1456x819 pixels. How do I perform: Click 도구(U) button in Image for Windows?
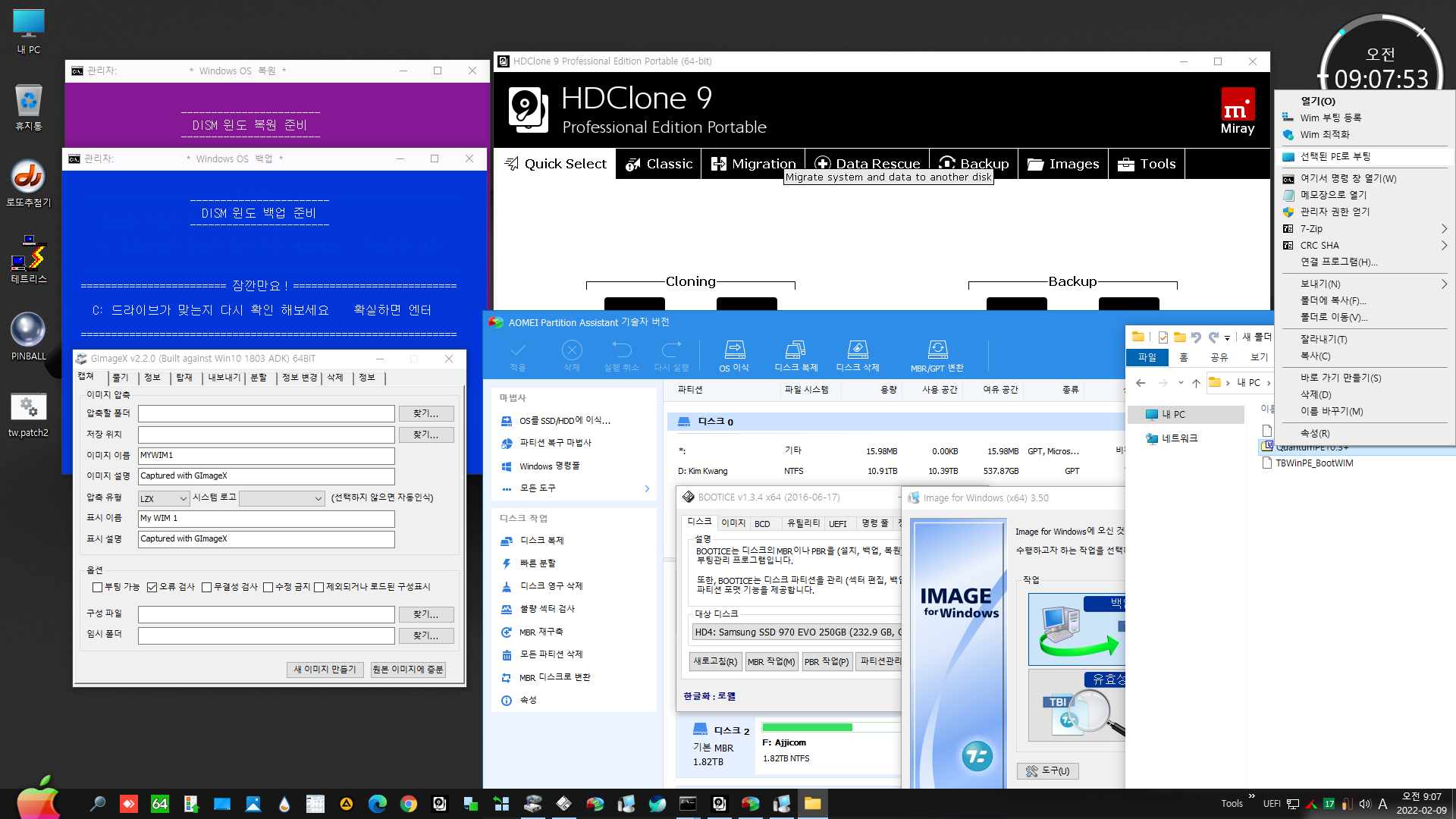pos(1047,770)
